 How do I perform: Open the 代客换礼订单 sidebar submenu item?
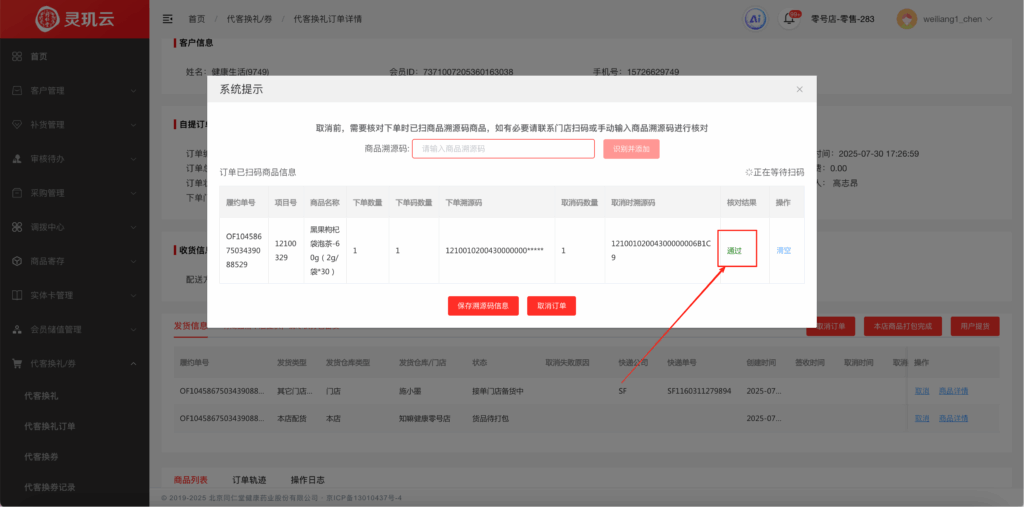pos(50,426)
